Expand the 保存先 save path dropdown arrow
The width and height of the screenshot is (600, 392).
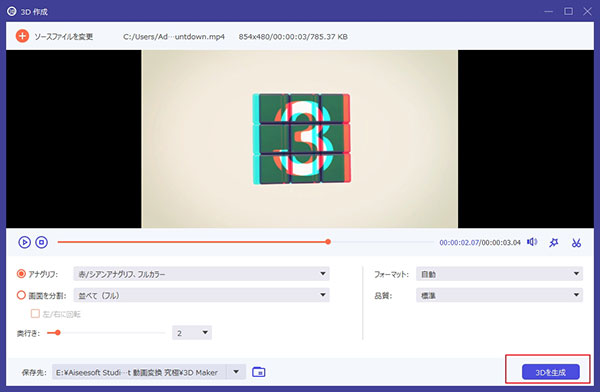tap(236, 372)
